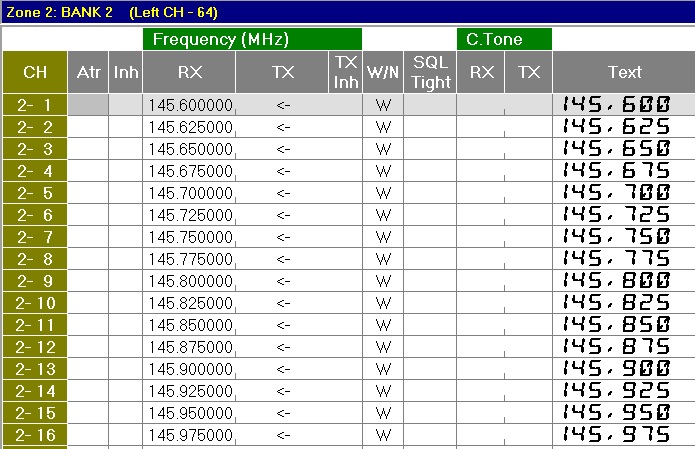
Task: Click the CH column header
Action: (x=35, y=72)
